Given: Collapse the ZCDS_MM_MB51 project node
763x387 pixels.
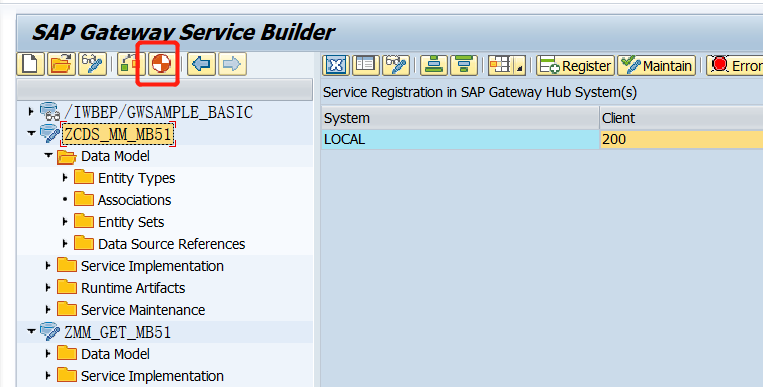Looking at the screenshot, I should (31, 133).
